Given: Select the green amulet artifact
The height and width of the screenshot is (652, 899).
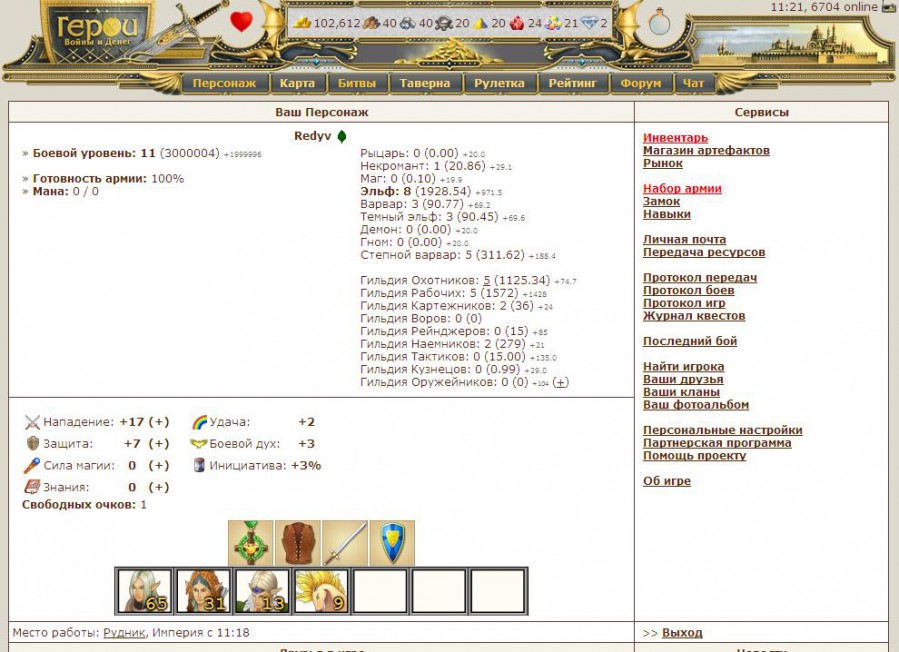Looking at the screenshot, I should tap(251, 543).
